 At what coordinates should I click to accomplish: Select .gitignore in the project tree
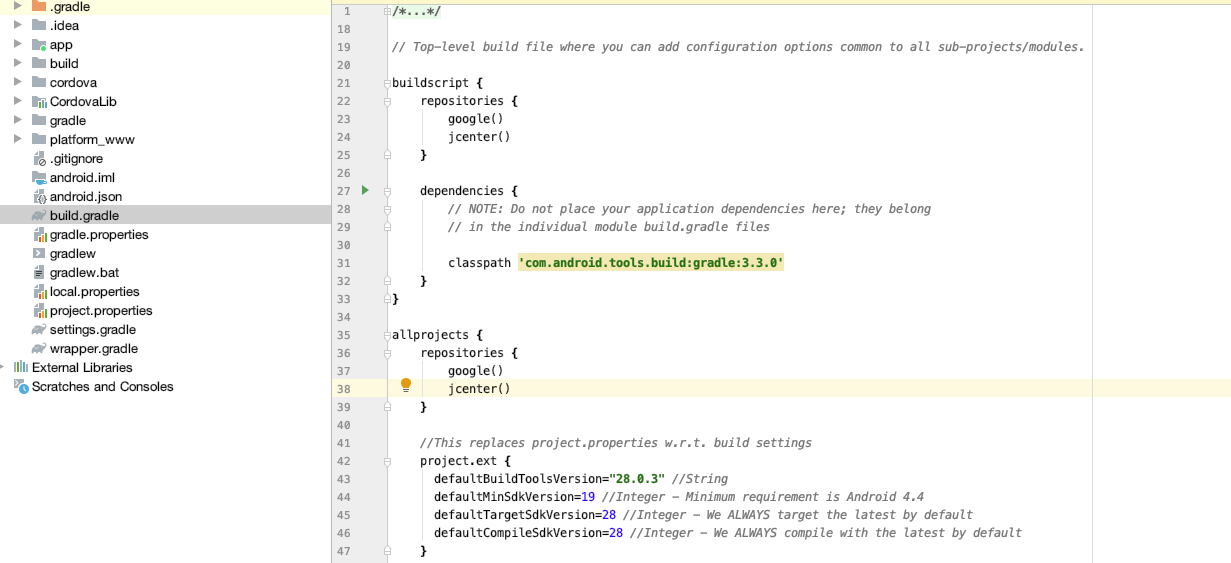click(76, 158)
